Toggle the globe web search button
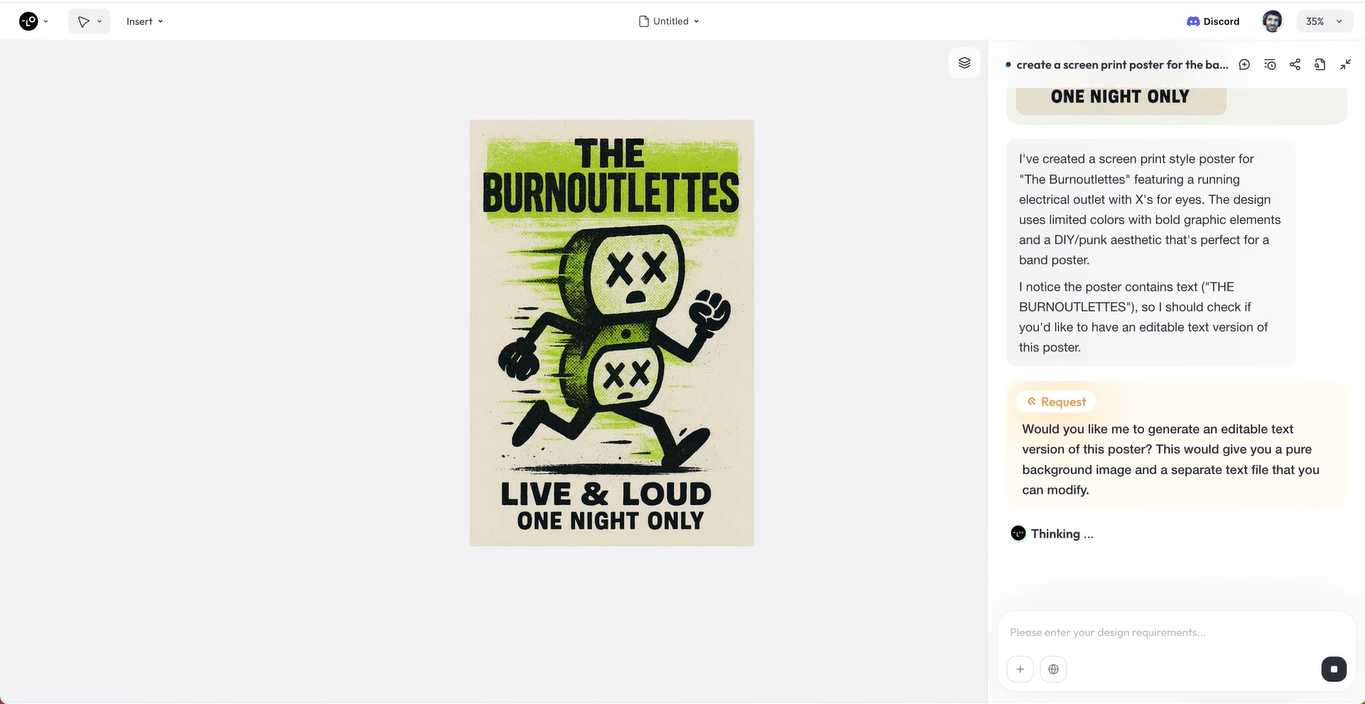Image resolution: width=1365 pixels, height=704 pixels. [x=1053, y=669]
